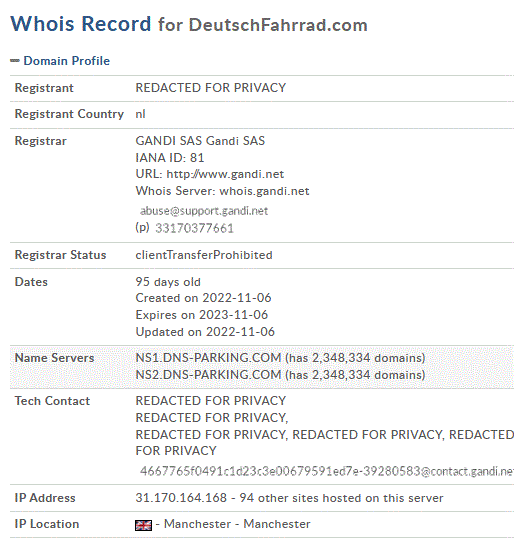The height and width of the screenshot is (543, 514).
Task: Click the Updated on 2022-11-06 date
Action: 205,332
